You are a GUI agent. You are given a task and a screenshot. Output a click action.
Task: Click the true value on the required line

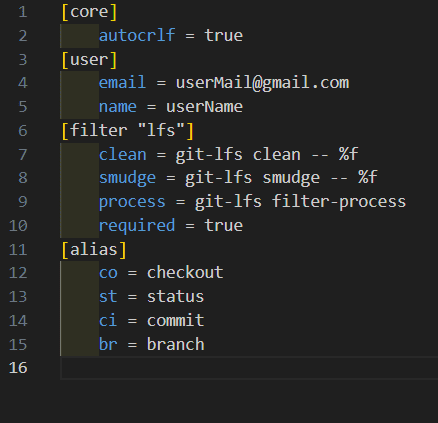tap(224, 226)
